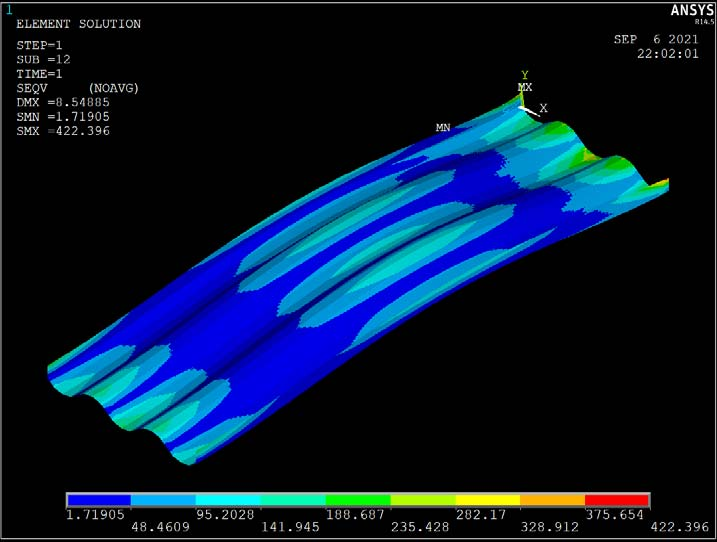This screenshot has height=542, width=717.
Task: Click the 422.396 legend maximum label
Action: [x=680, y=527]
